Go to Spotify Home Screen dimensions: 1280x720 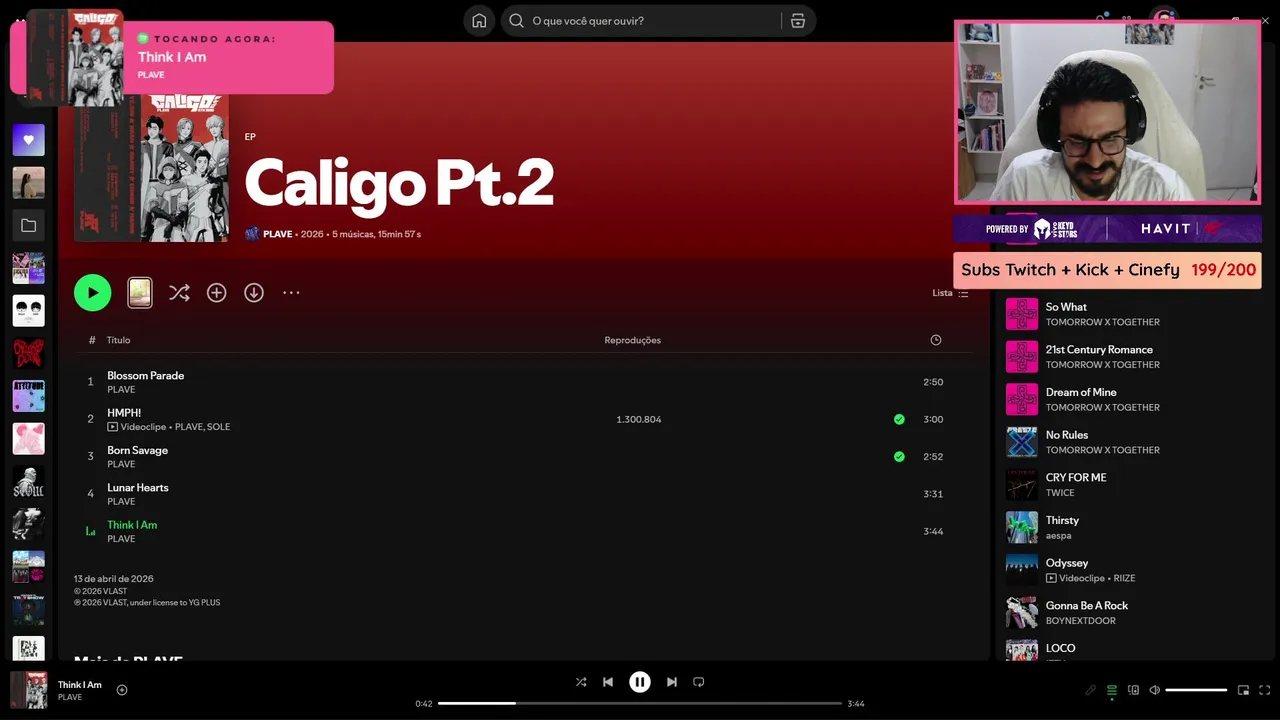tap(479, 21)
